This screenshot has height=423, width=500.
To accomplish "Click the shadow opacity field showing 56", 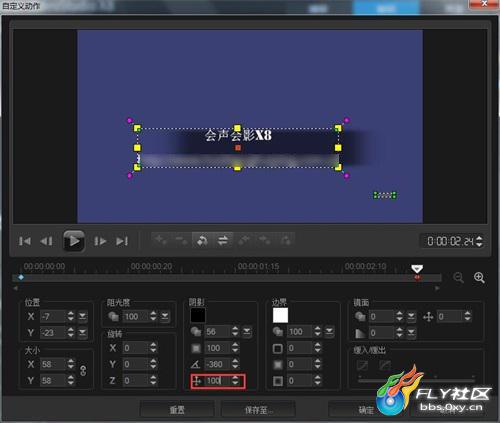I will pyautogui.click(x=218, y=332).
